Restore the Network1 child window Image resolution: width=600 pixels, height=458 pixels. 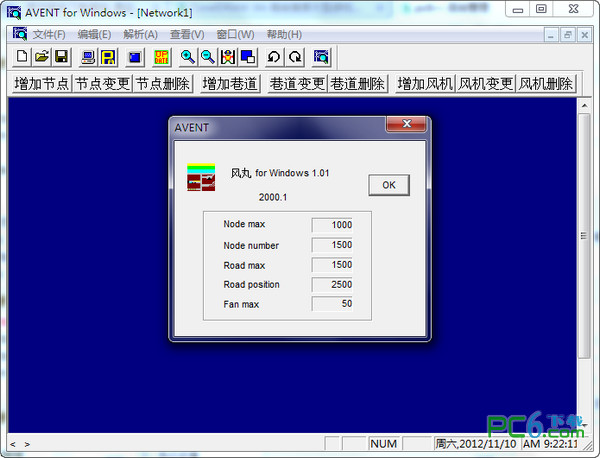(568, 35)
